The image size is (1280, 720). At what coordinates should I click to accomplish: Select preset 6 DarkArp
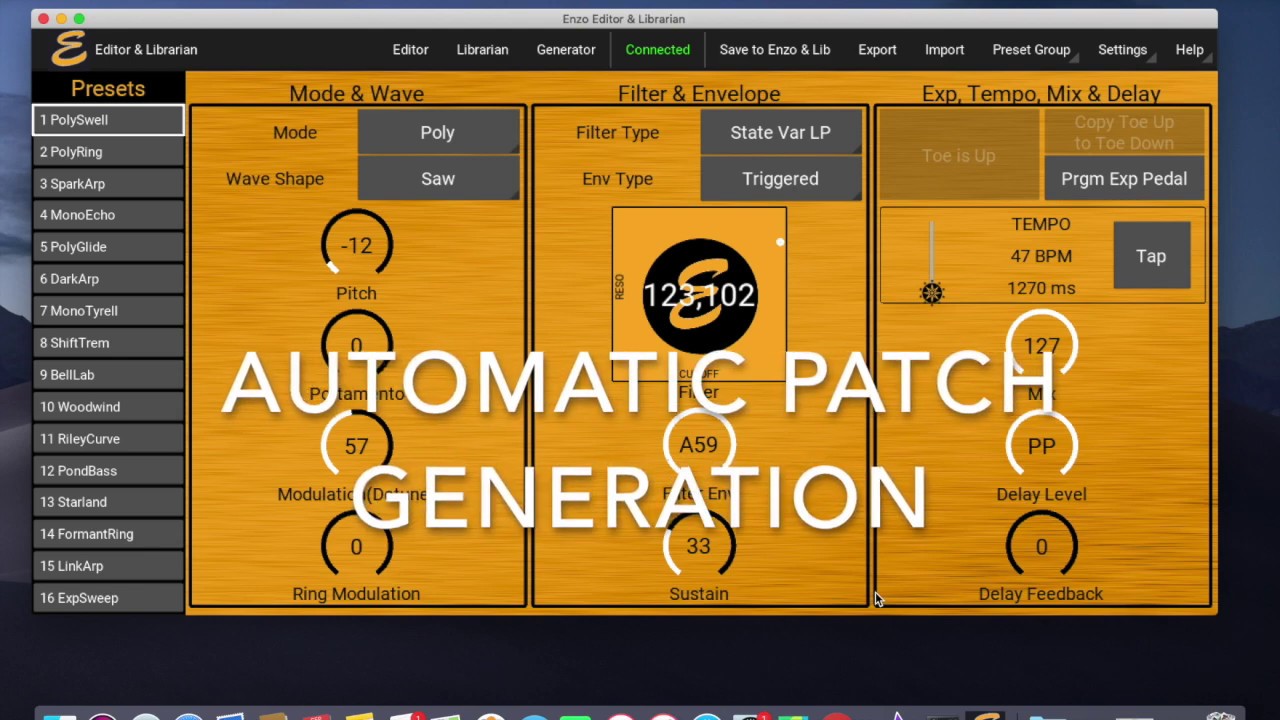coord(108,279)
